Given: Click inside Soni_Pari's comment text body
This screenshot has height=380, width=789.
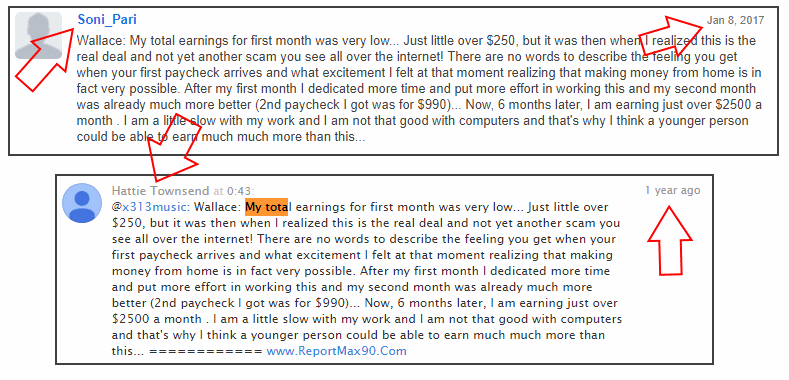Looking at the screenshot, I should (419, 88).
